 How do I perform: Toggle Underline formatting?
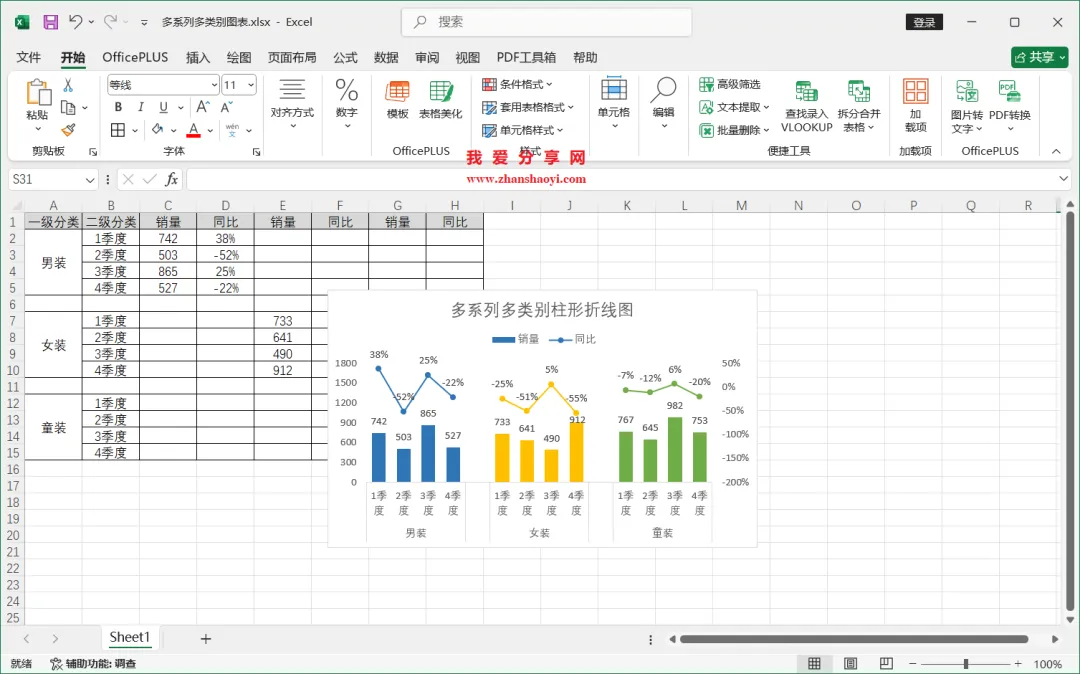(163, 107)
